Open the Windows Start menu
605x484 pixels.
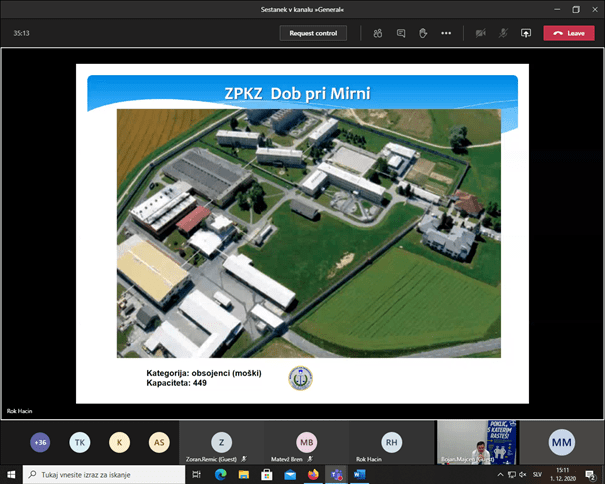[x=11, y=474]
